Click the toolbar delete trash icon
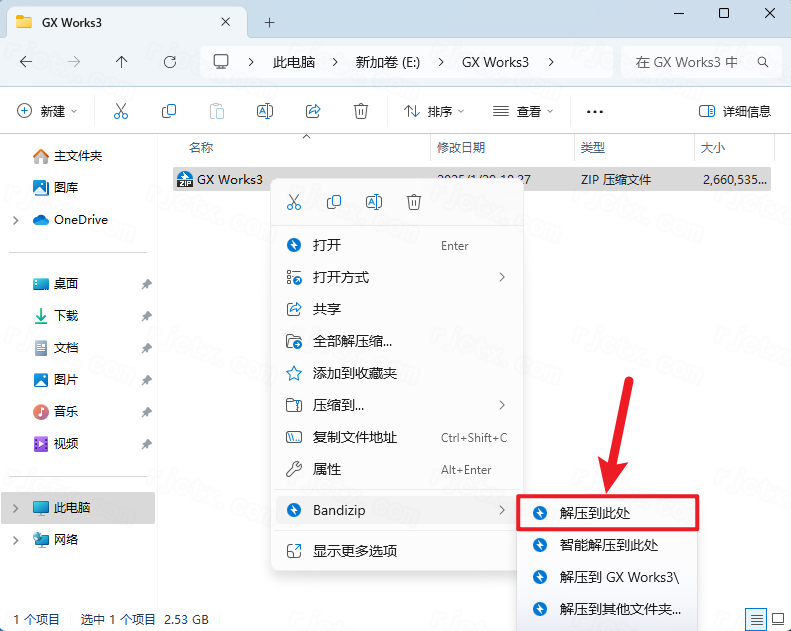This screenshot has height=631, width=791. (361, 111)
